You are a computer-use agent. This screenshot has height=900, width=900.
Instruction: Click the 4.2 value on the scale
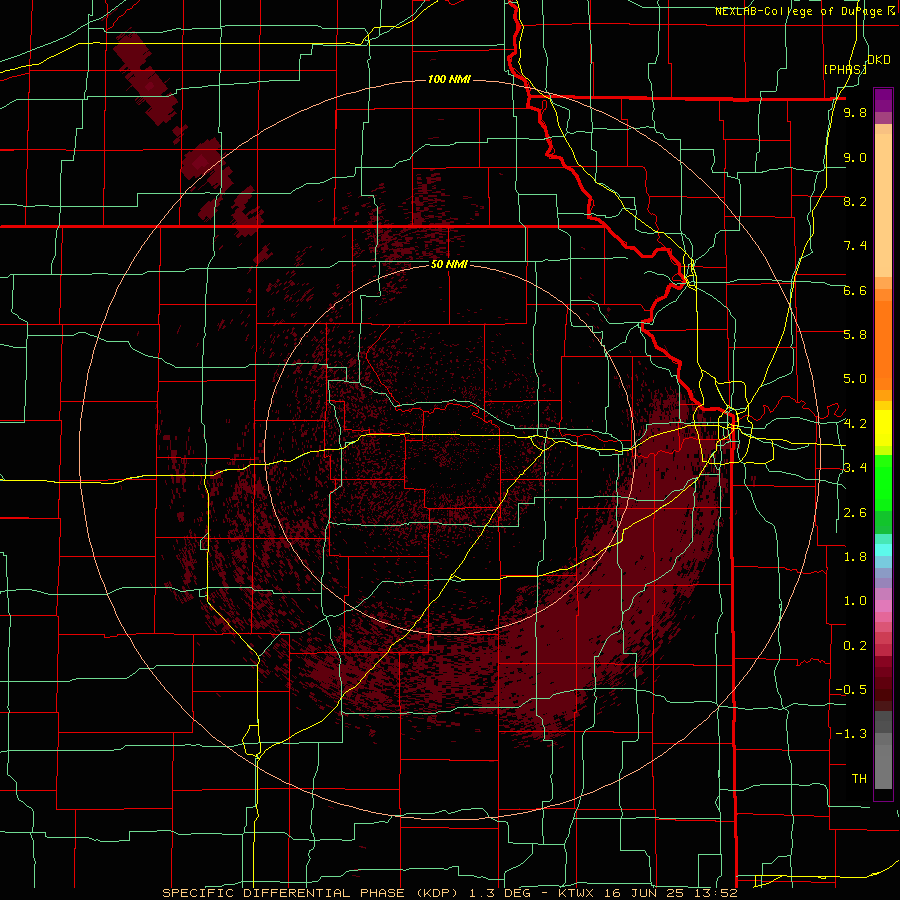pyautogui.click(x=855, y=424)
